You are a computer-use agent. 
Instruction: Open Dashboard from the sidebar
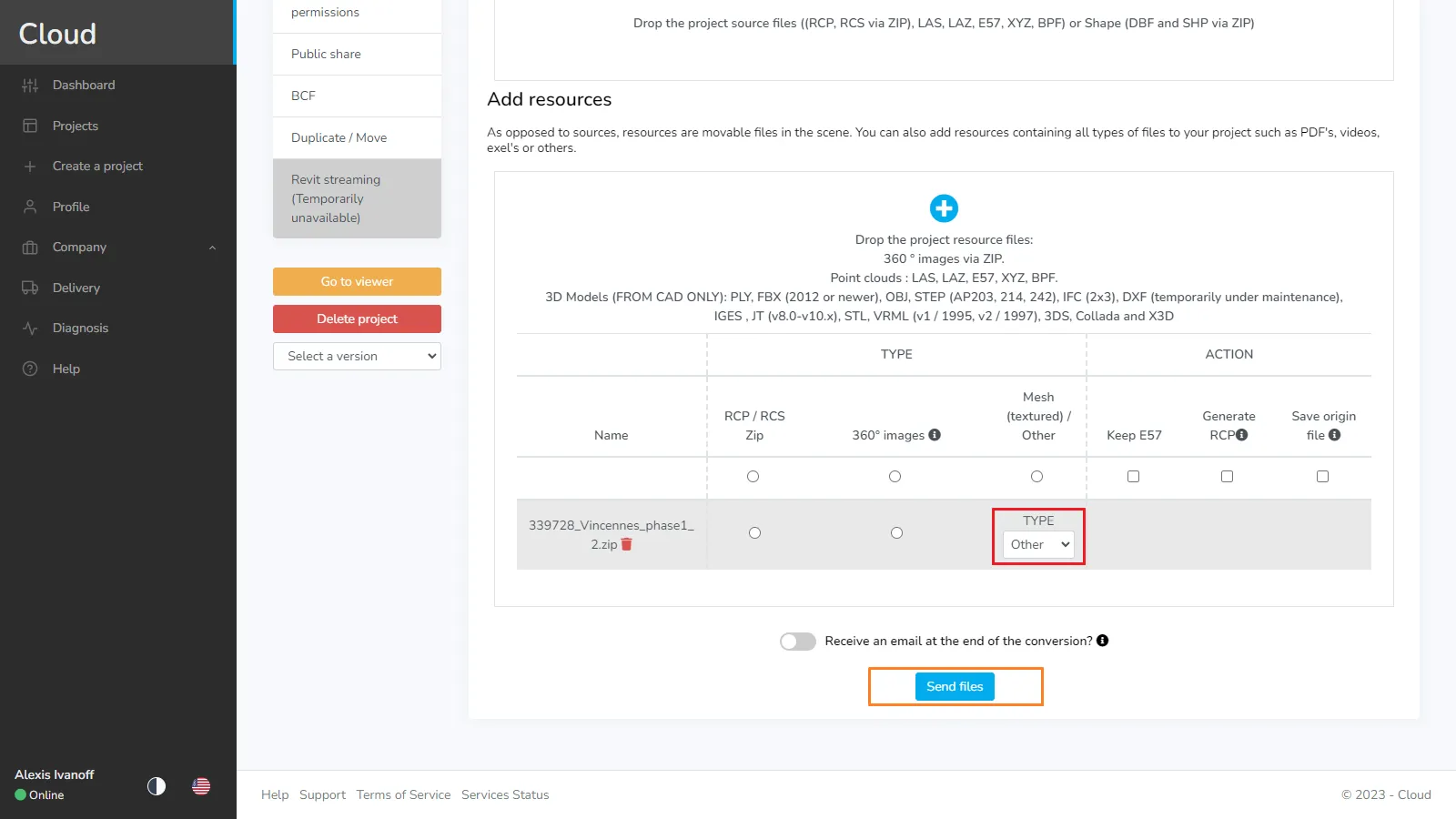pos(84,85)
